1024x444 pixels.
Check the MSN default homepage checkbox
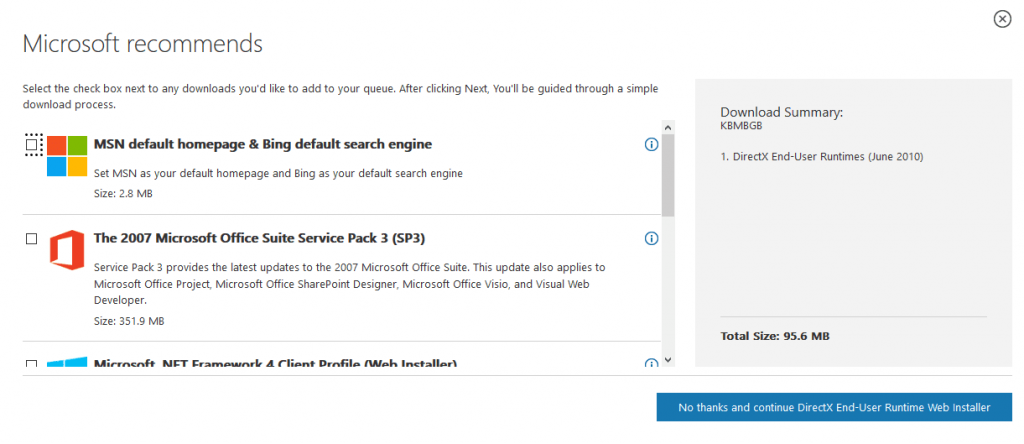click(31, 144)
